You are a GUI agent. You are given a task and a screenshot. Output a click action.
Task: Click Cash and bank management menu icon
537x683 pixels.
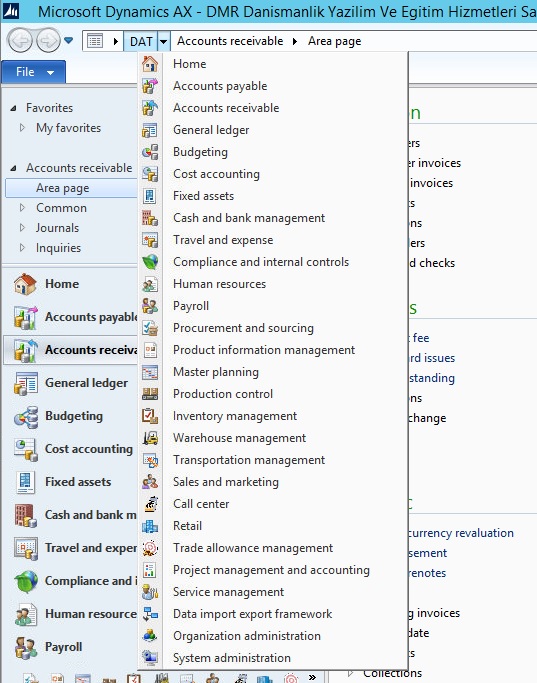point(150,218)
